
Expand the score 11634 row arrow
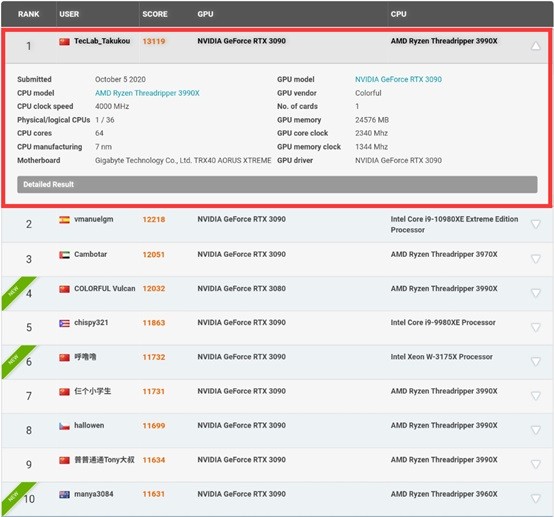(536, 464)
